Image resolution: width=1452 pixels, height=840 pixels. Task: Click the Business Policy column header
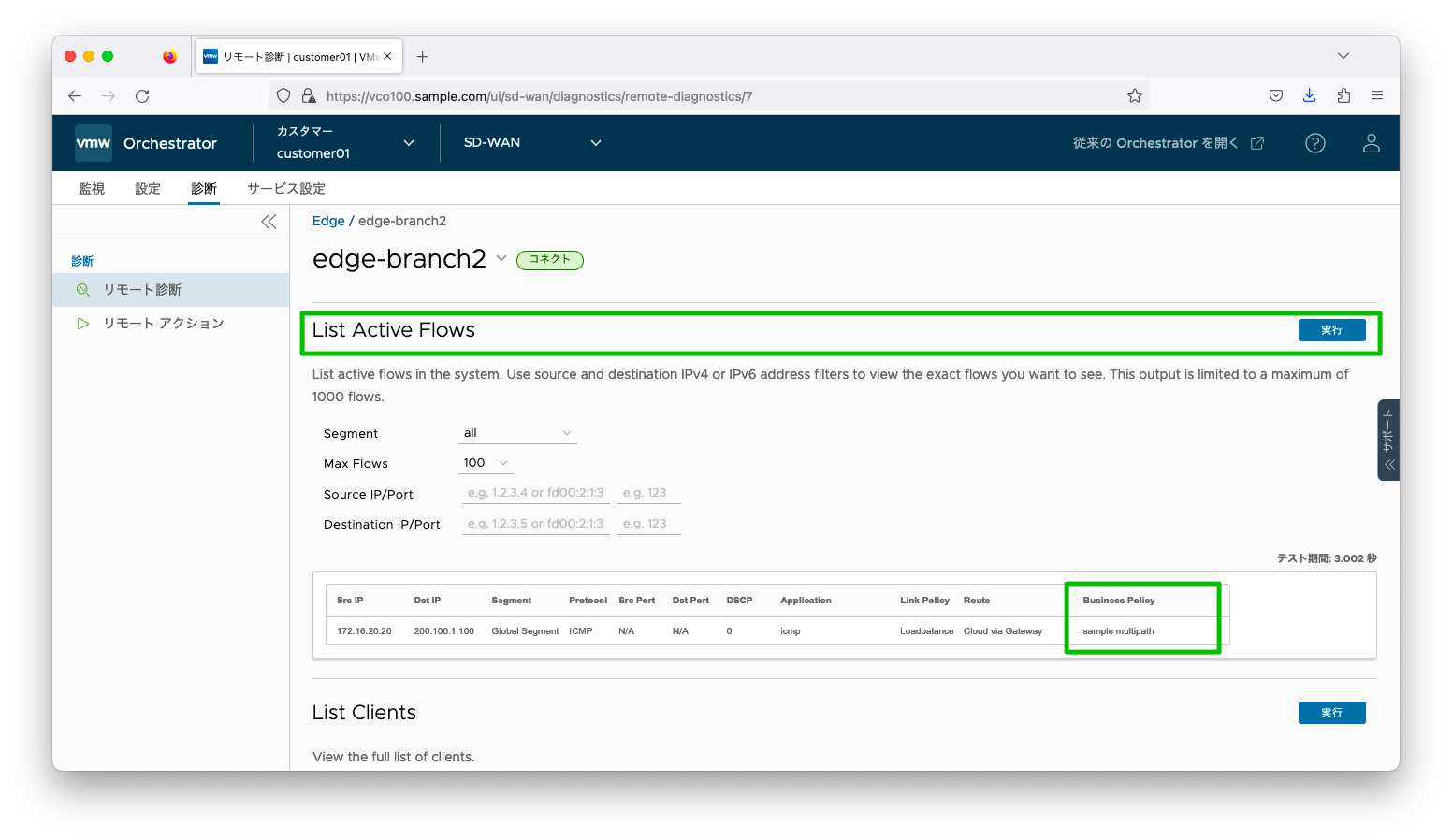tap(1119, 601)
